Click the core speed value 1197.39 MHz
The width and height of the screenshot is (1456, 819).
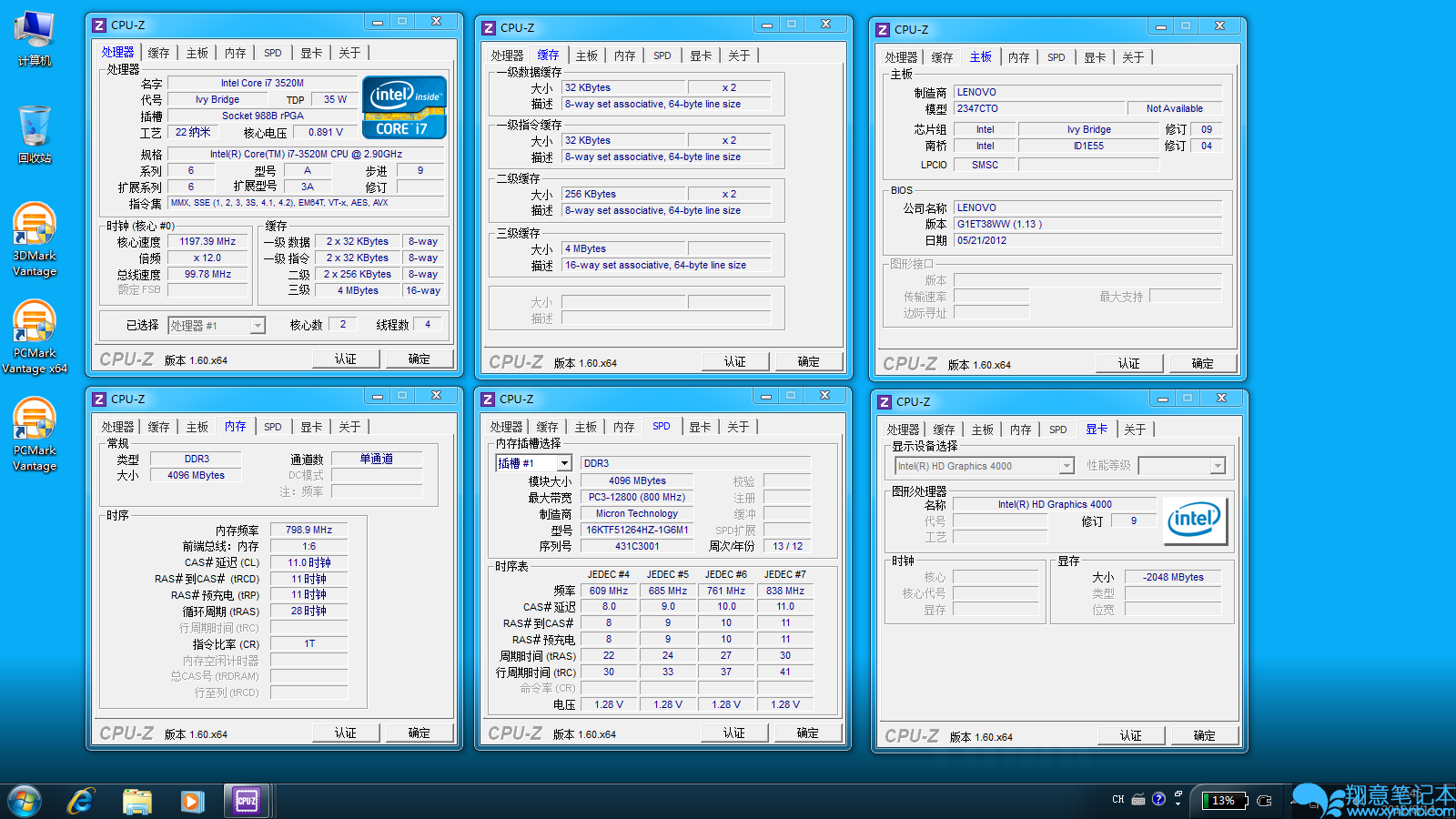[207, 242]
